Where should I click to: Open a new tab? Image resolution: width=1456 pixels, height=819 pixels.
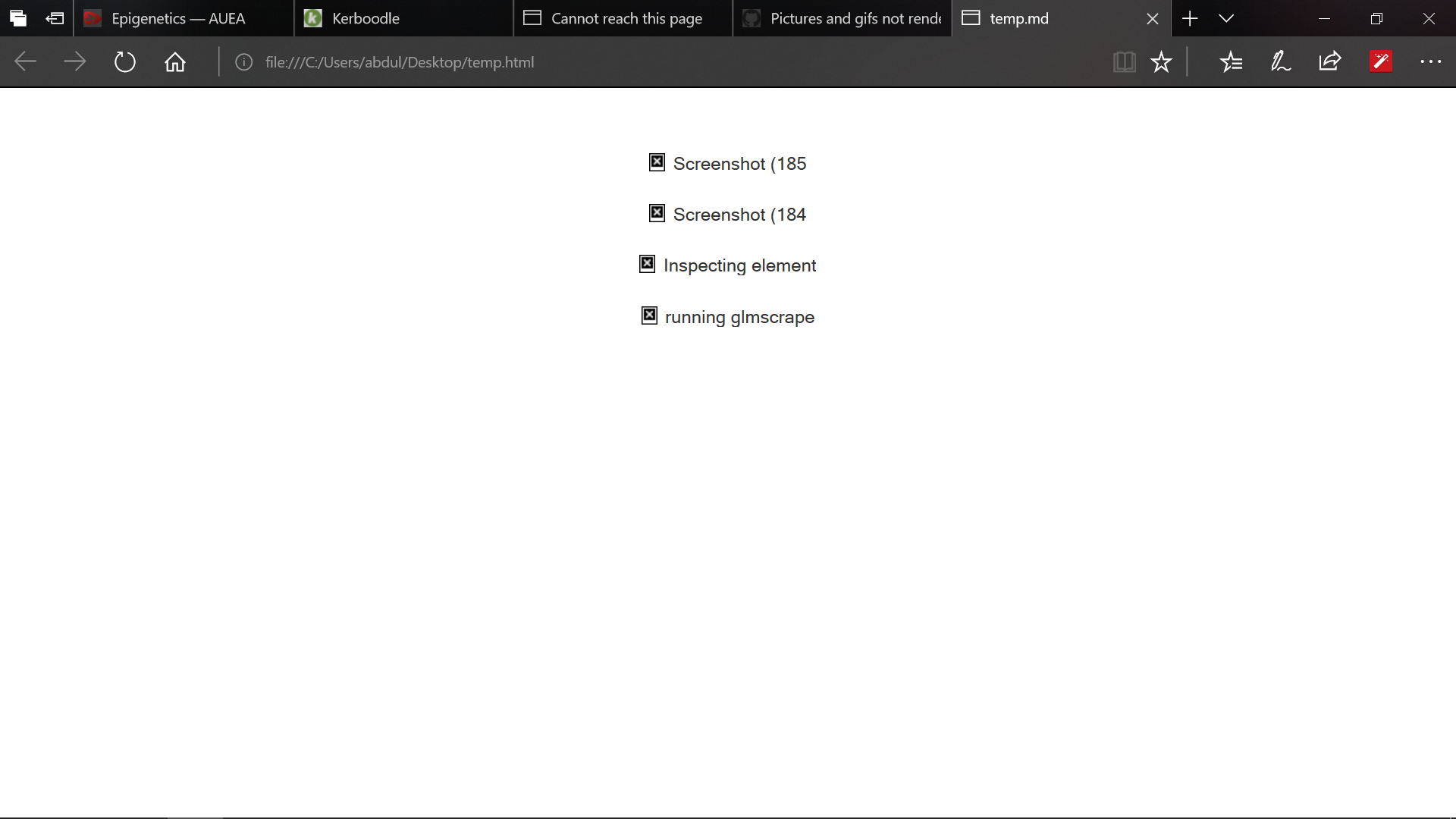click(x=1188, y=18)
